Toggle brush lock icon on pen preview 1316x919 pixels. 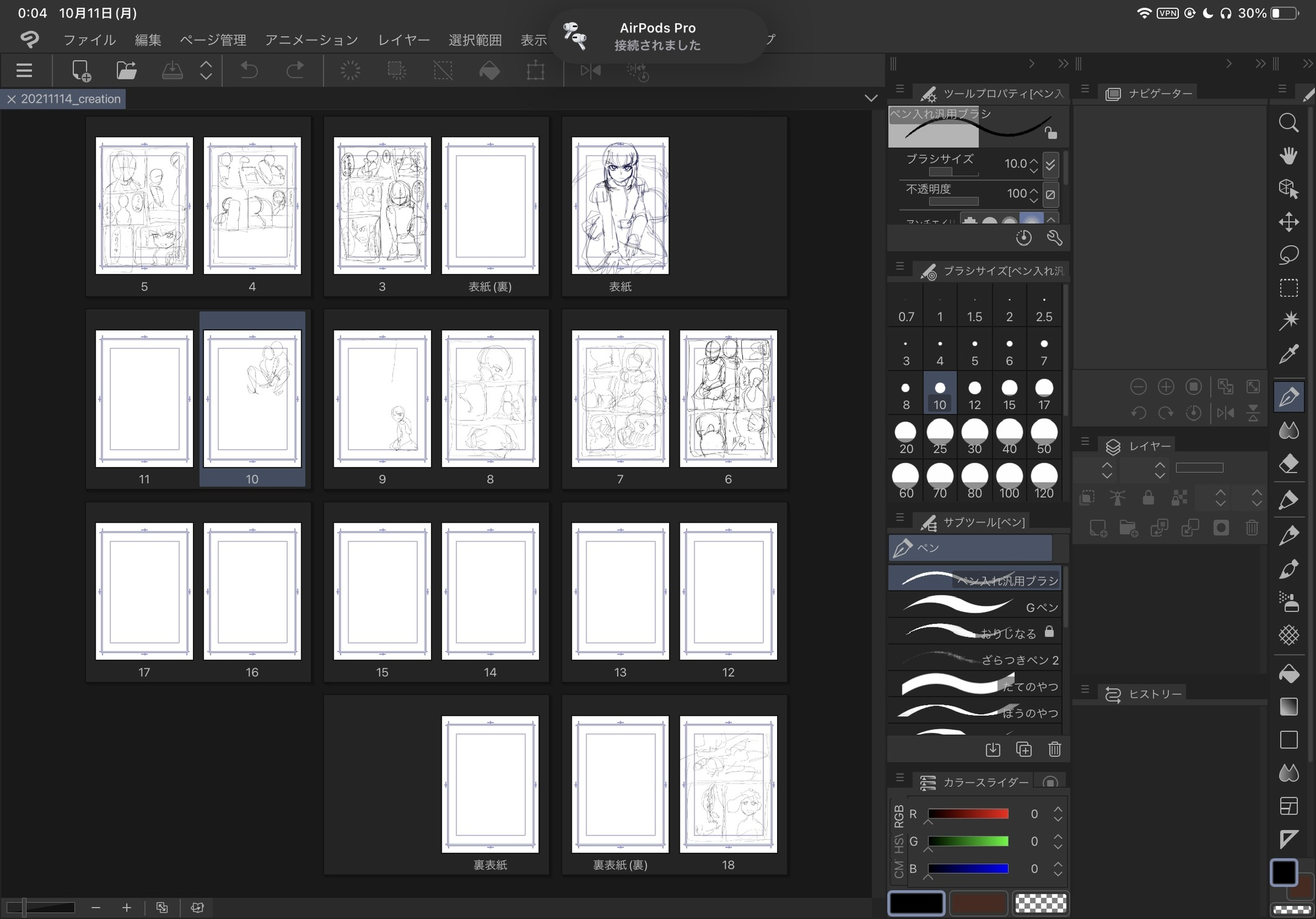[x=1050, y=132]
